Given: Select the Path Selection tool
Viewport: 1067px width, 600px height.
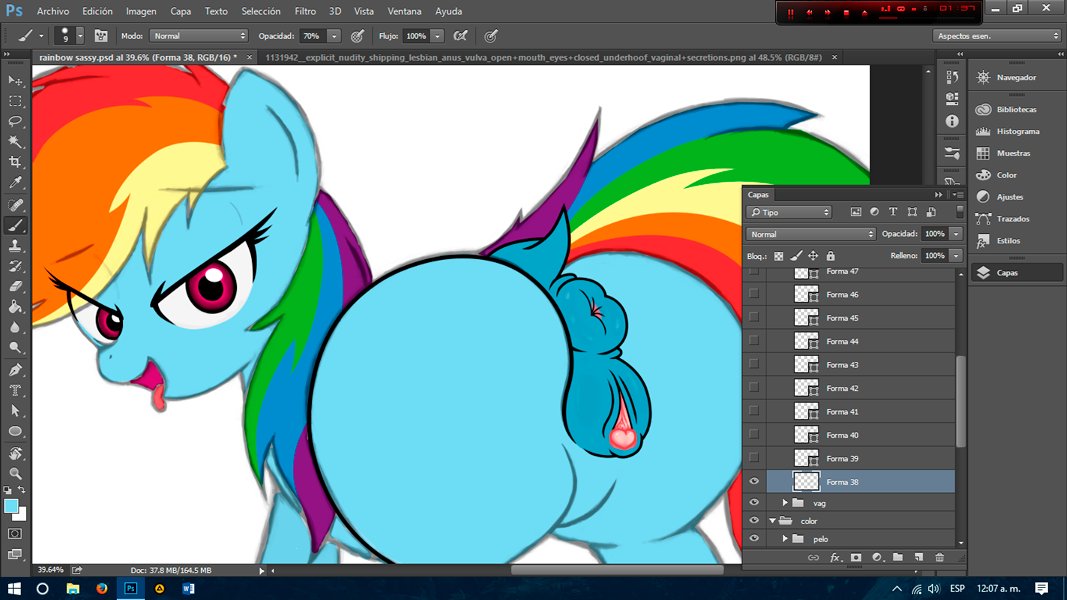Looking at the screenshot, I should [15, 411].
